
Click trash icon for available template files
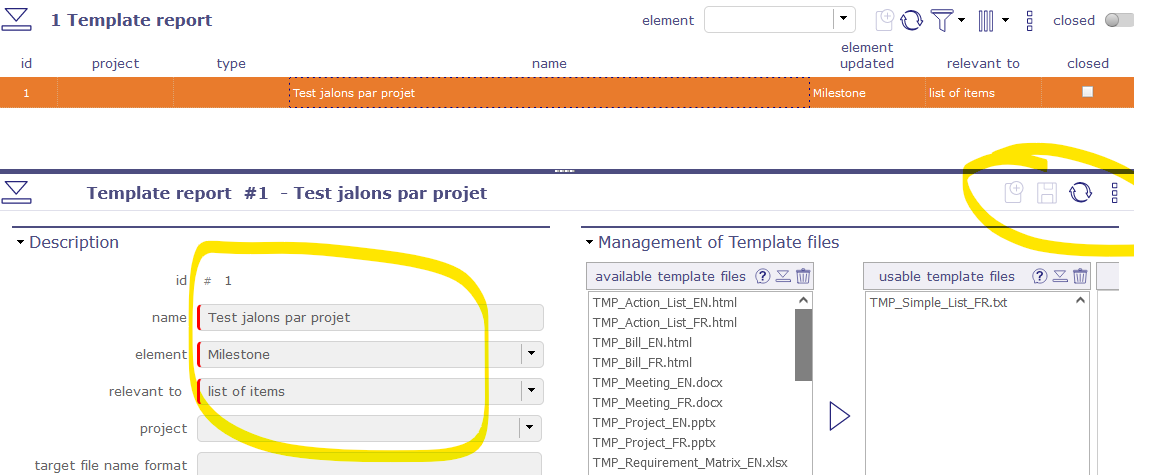803,277
